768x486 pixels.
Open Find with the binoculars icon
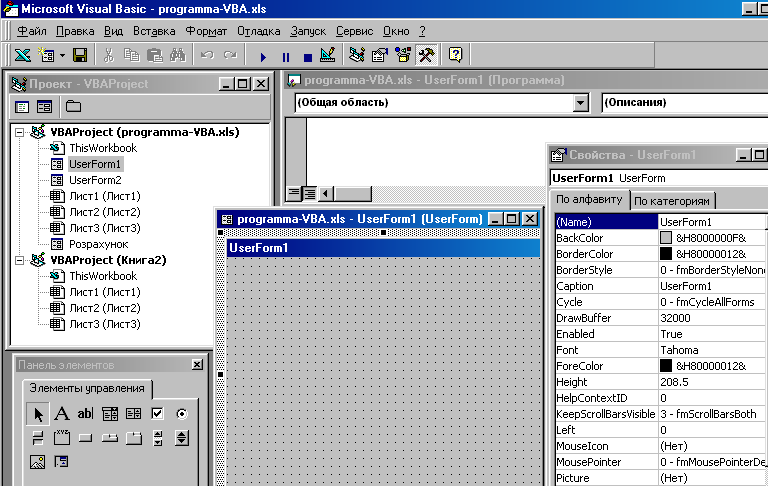[177, 55]
